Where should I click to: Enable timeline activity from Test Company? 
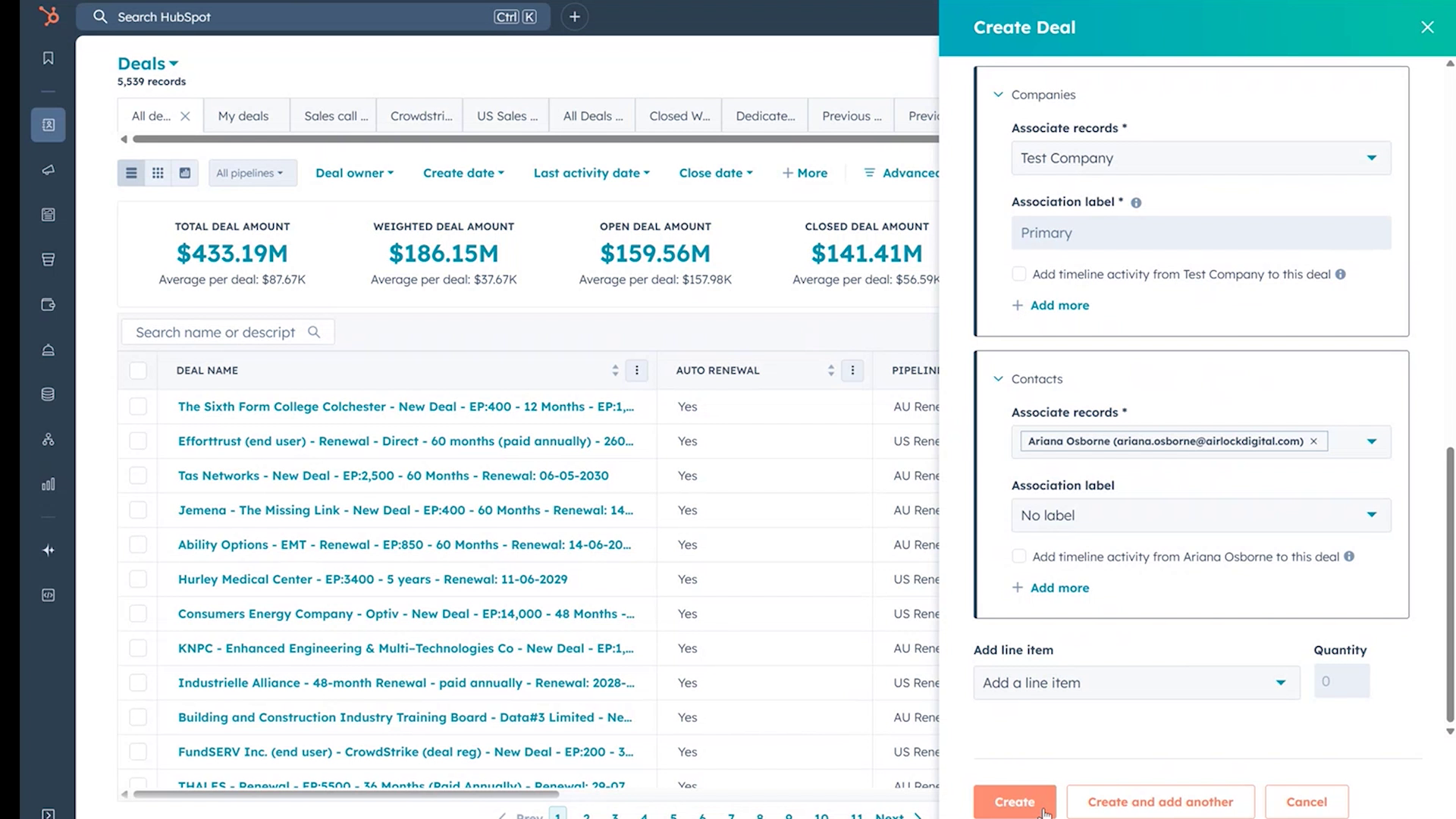pos(1018,274)
